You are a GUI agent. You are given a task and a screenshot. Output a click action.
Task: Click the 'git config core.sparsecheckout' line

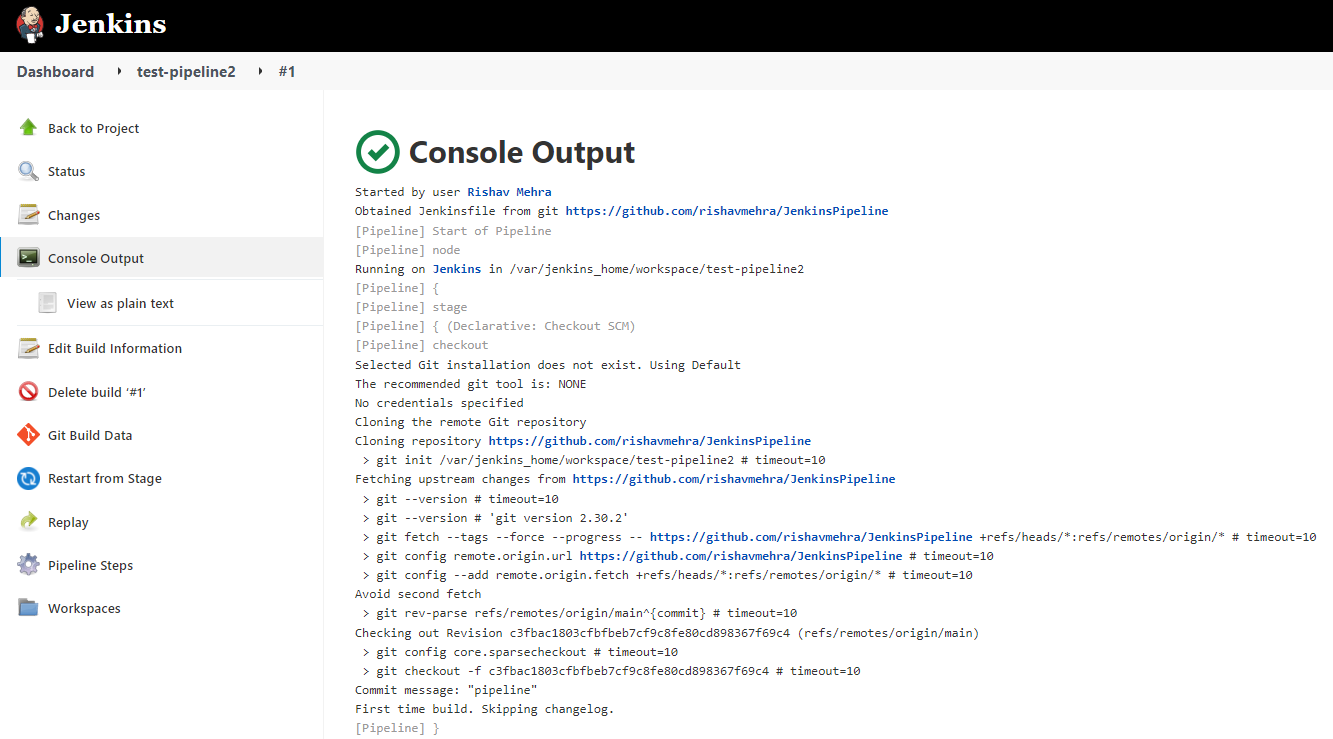[x=520, y=652]
